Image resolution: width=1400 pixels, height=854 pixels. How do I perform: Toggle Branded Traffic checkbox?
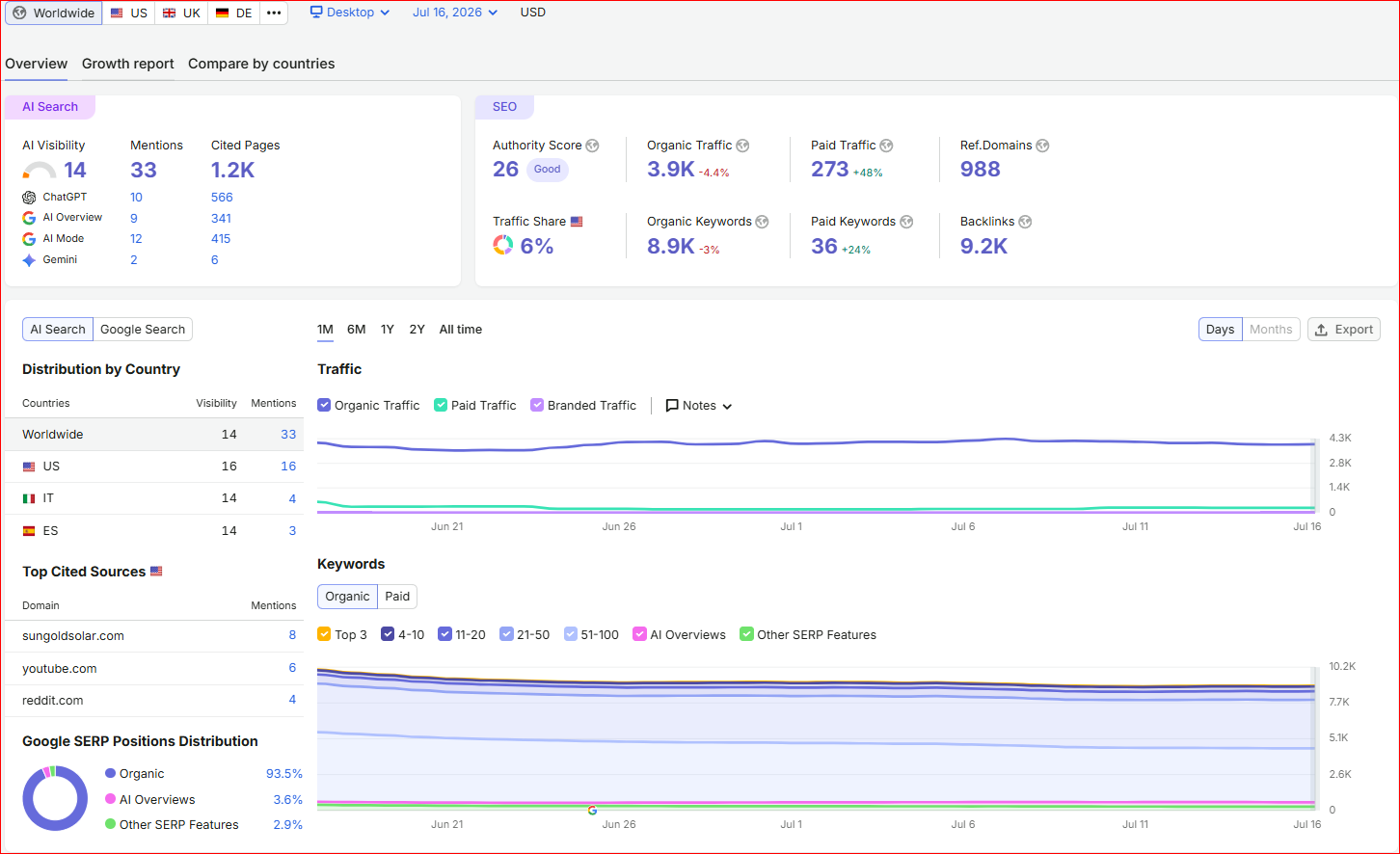coord(537,406)
